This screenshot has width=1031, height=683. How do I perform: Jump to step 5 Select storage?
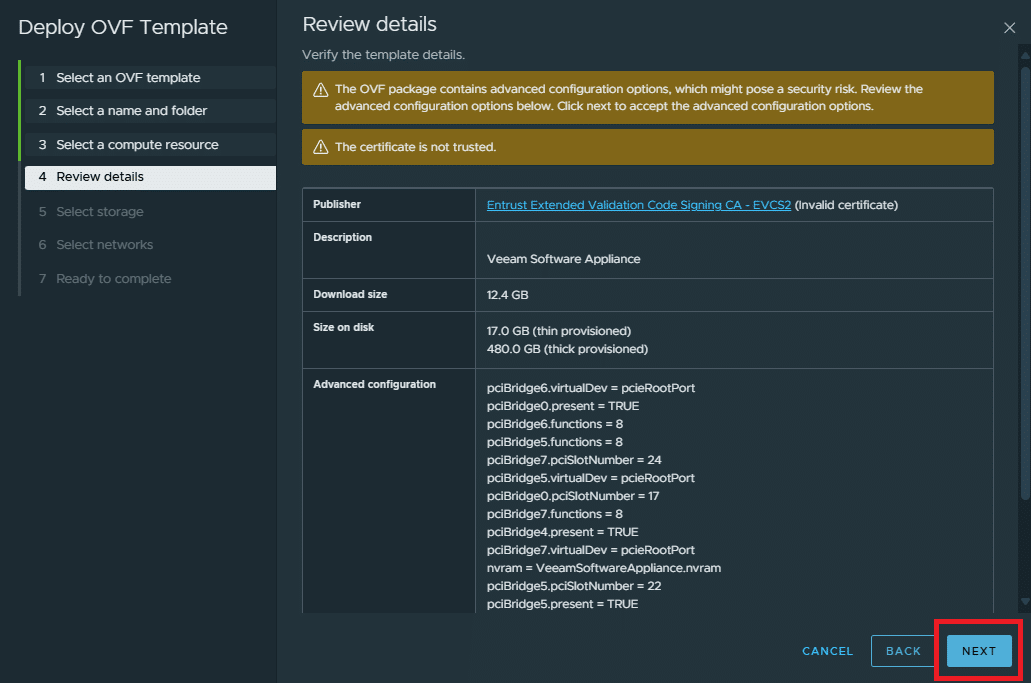99,212
